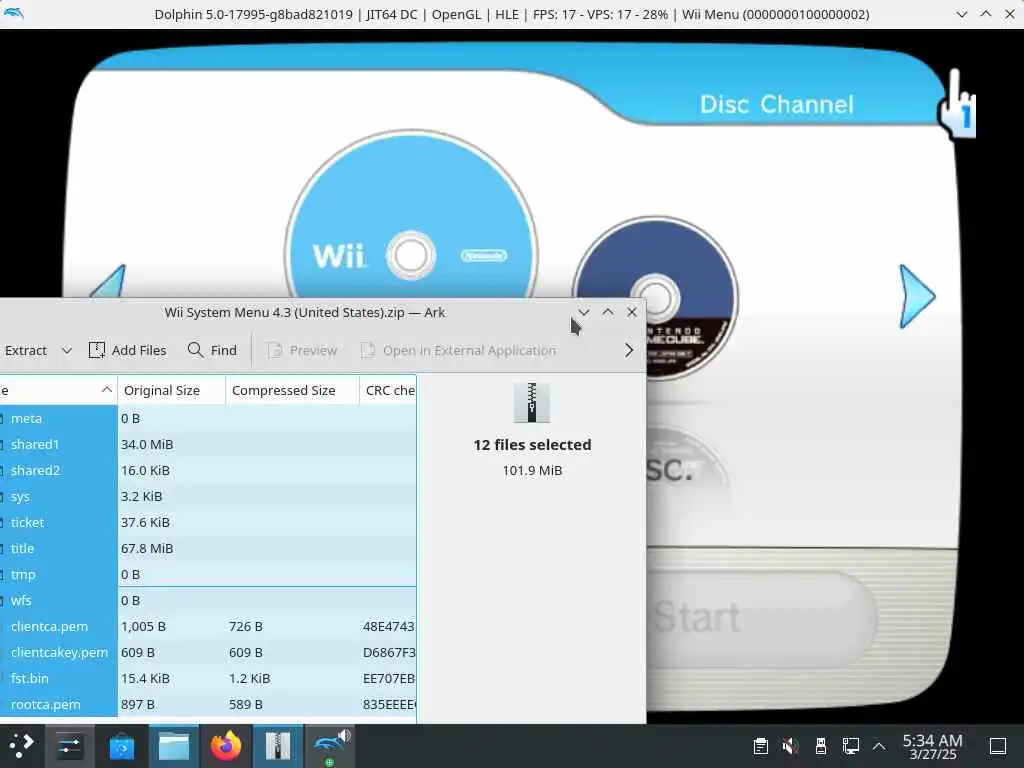Close the Ark window

pyautogui.click(x=632, y=312)
